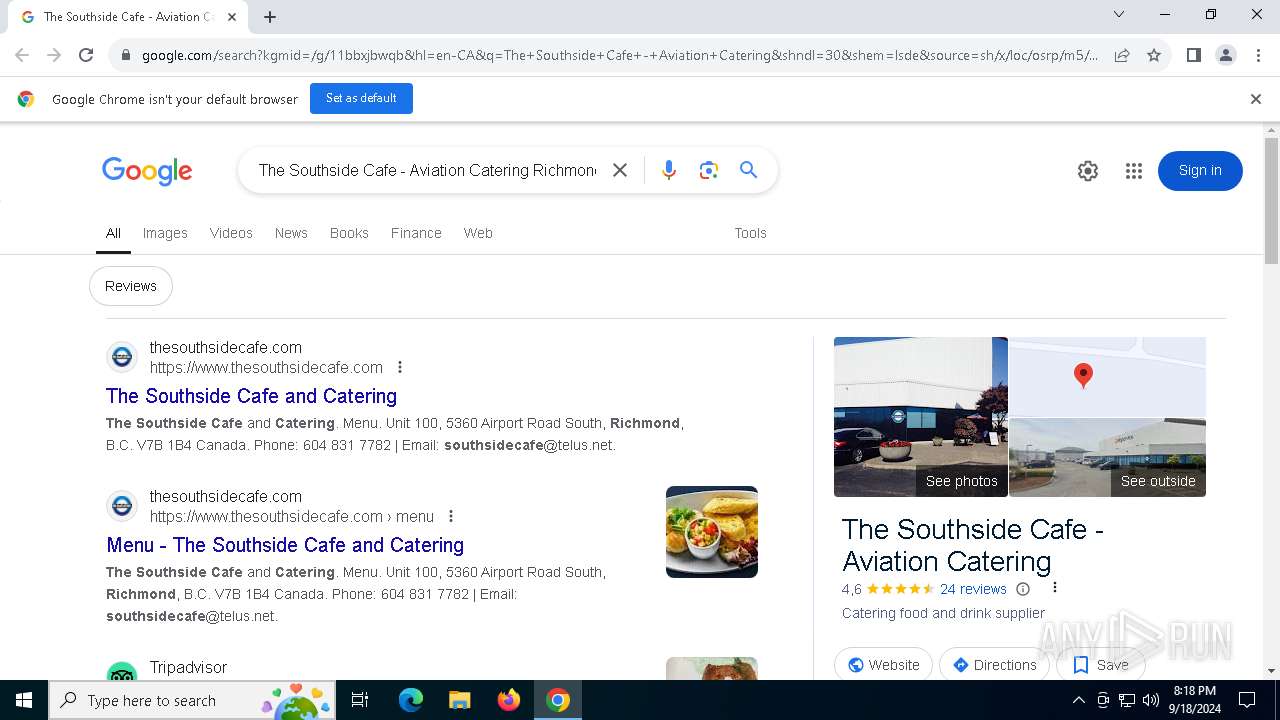Open the 24 reviews link
1280x720 pixels.
(973, 589)
